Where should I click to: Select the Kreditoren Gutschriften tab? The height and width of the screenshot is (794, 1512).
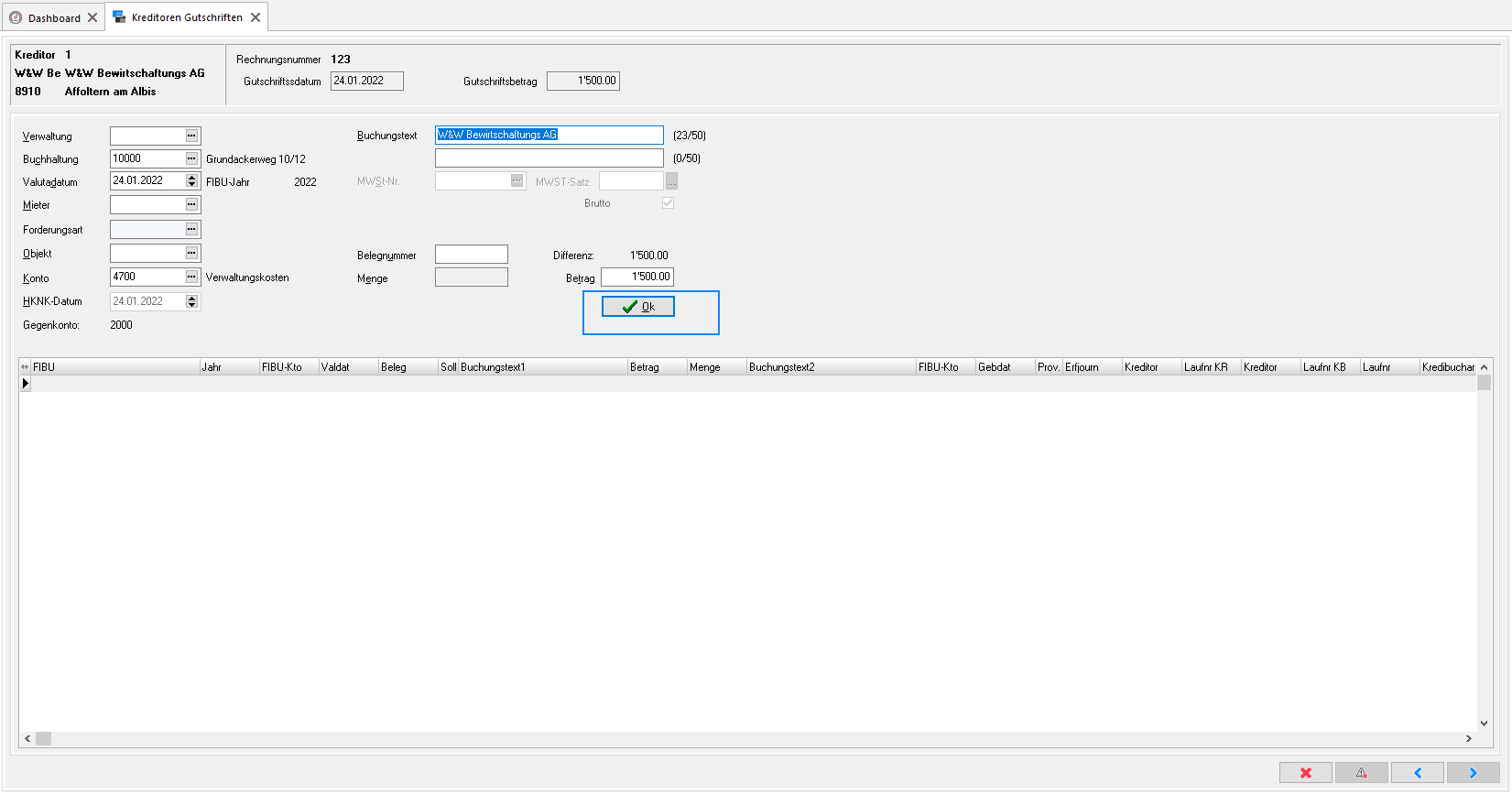coord(187,17)
